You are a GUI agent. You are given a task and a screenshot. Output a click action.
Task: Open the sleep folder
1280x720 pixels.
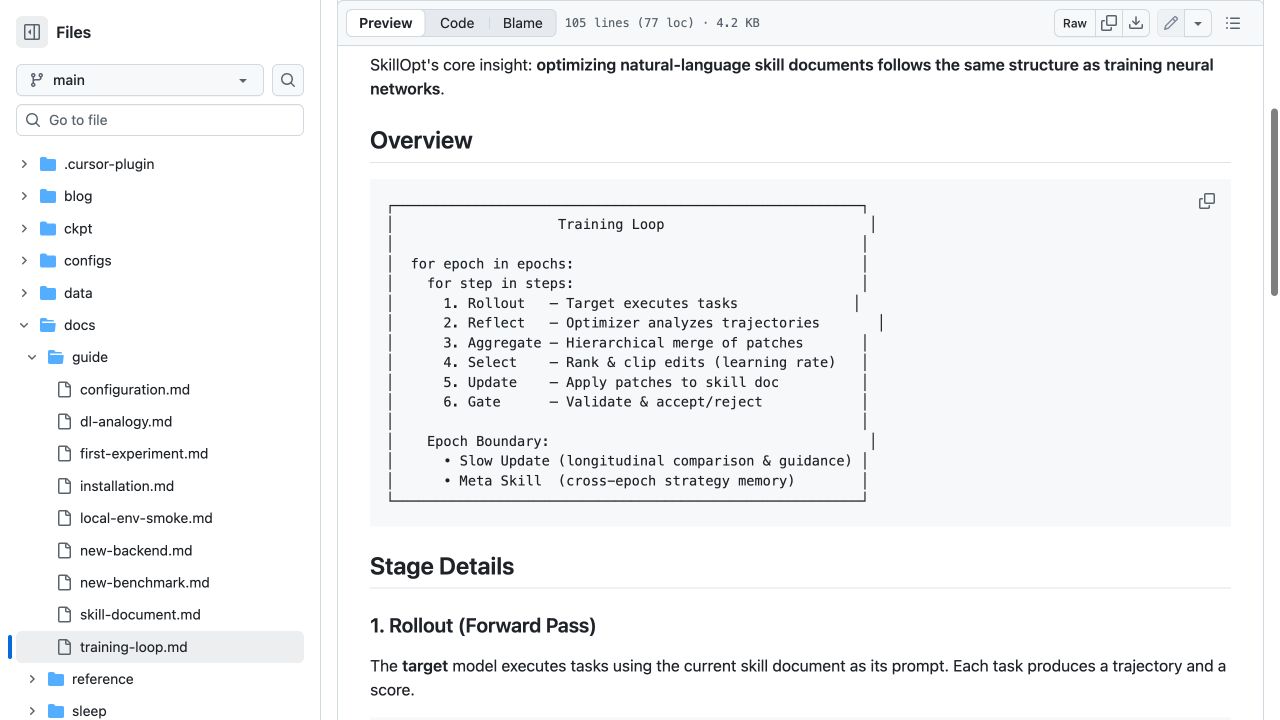point(89,711)
